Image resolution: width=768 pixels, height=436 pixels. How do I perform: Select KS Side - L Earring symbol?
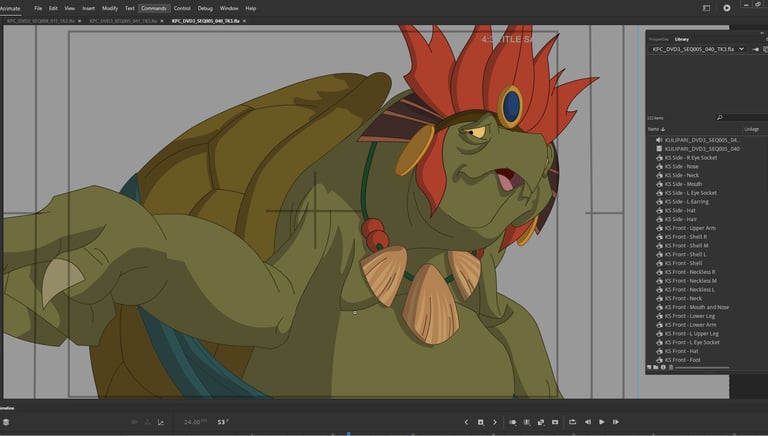pos(686,202)
